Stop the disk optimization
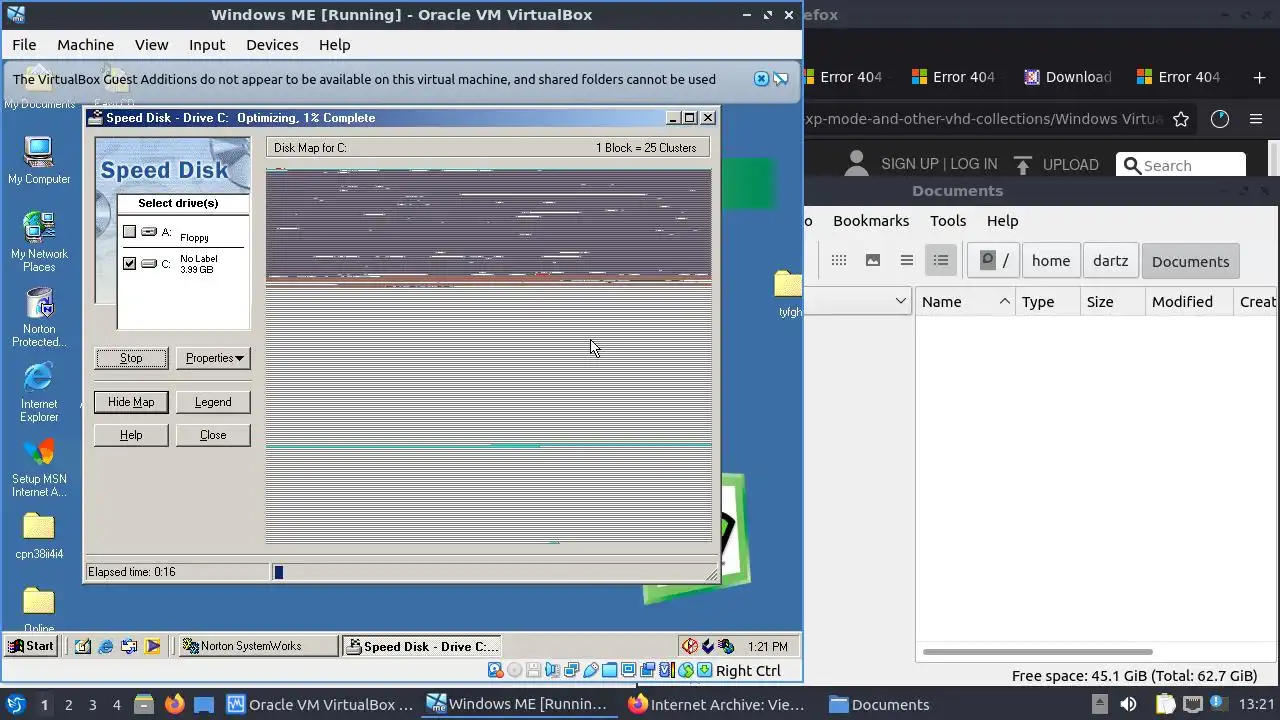The image size is (1280, 720). (x=131, y=358)
